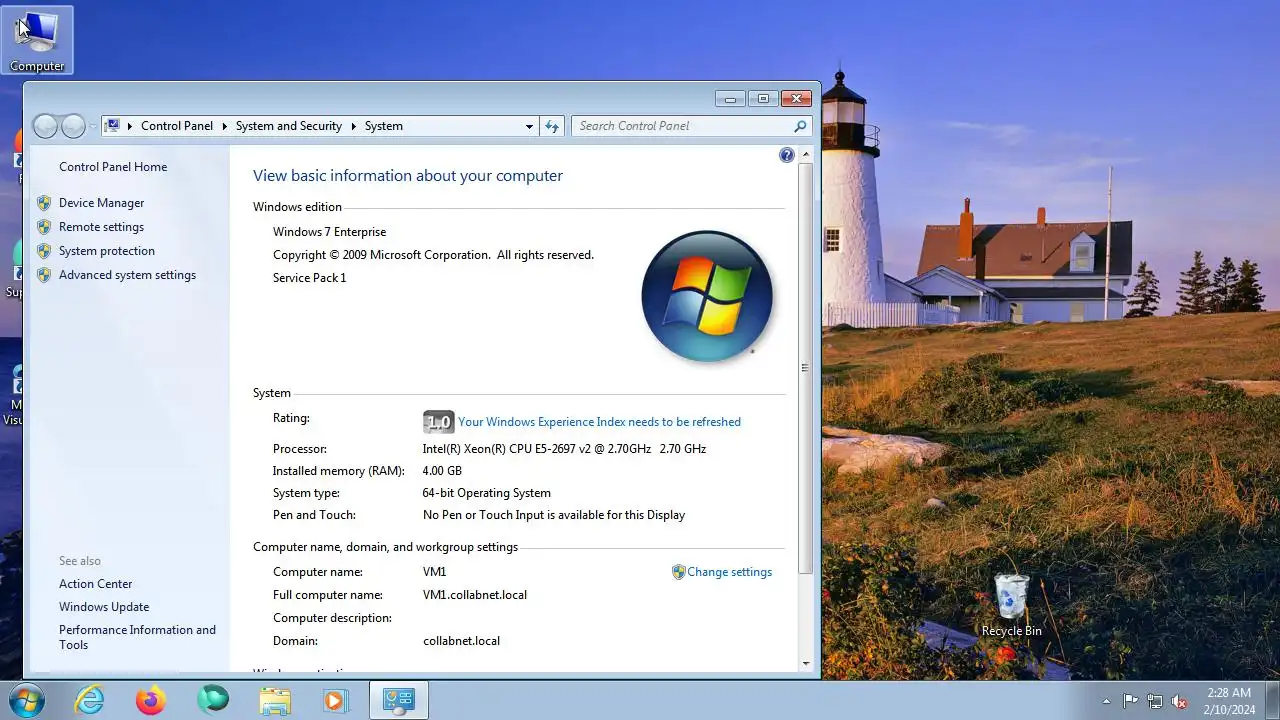Click the help question mark icon

787,155
